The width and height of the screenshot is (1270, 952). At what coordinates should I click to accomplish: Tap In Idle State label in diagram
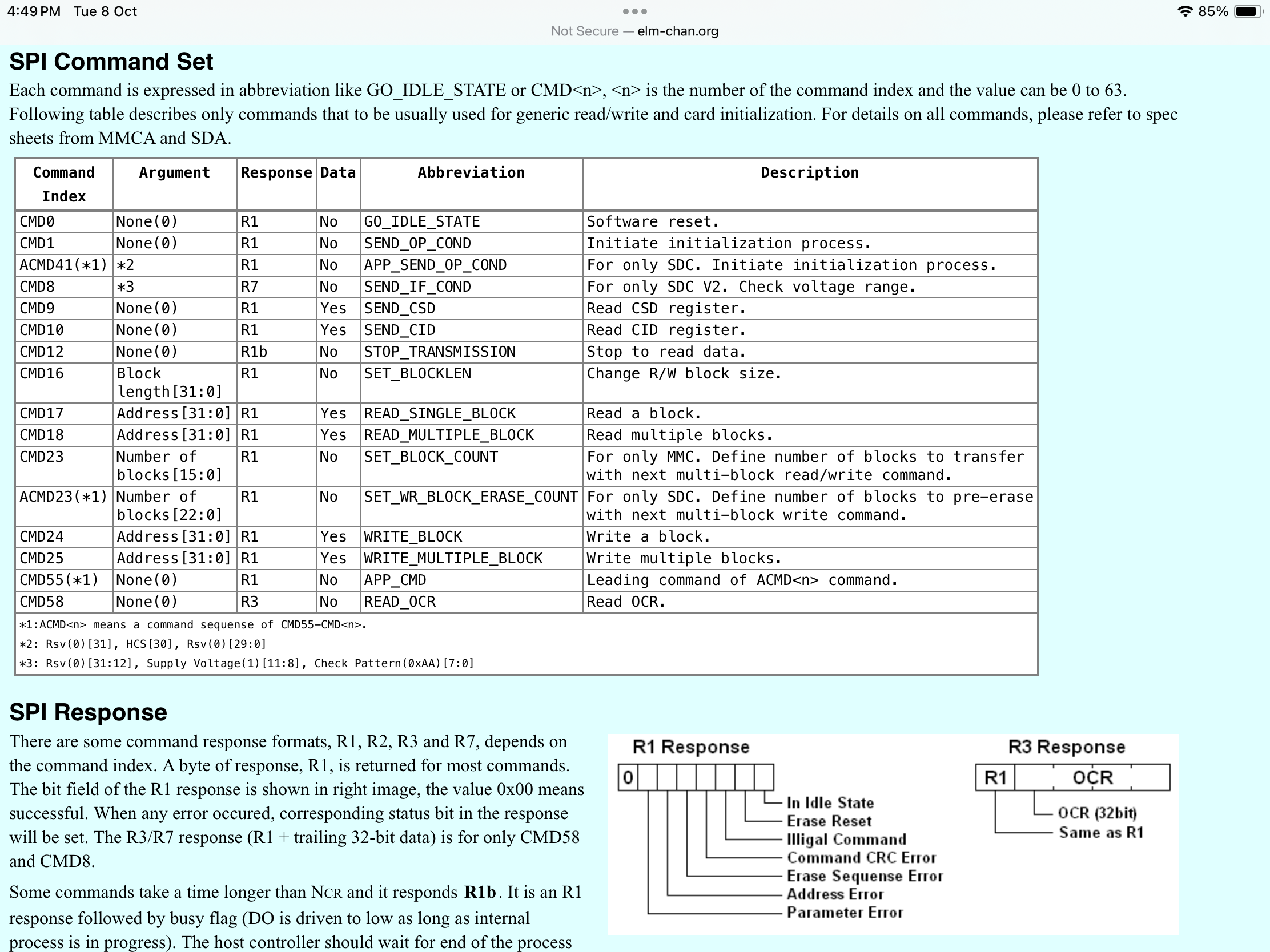pyautogui.click(x=830, y=803)
